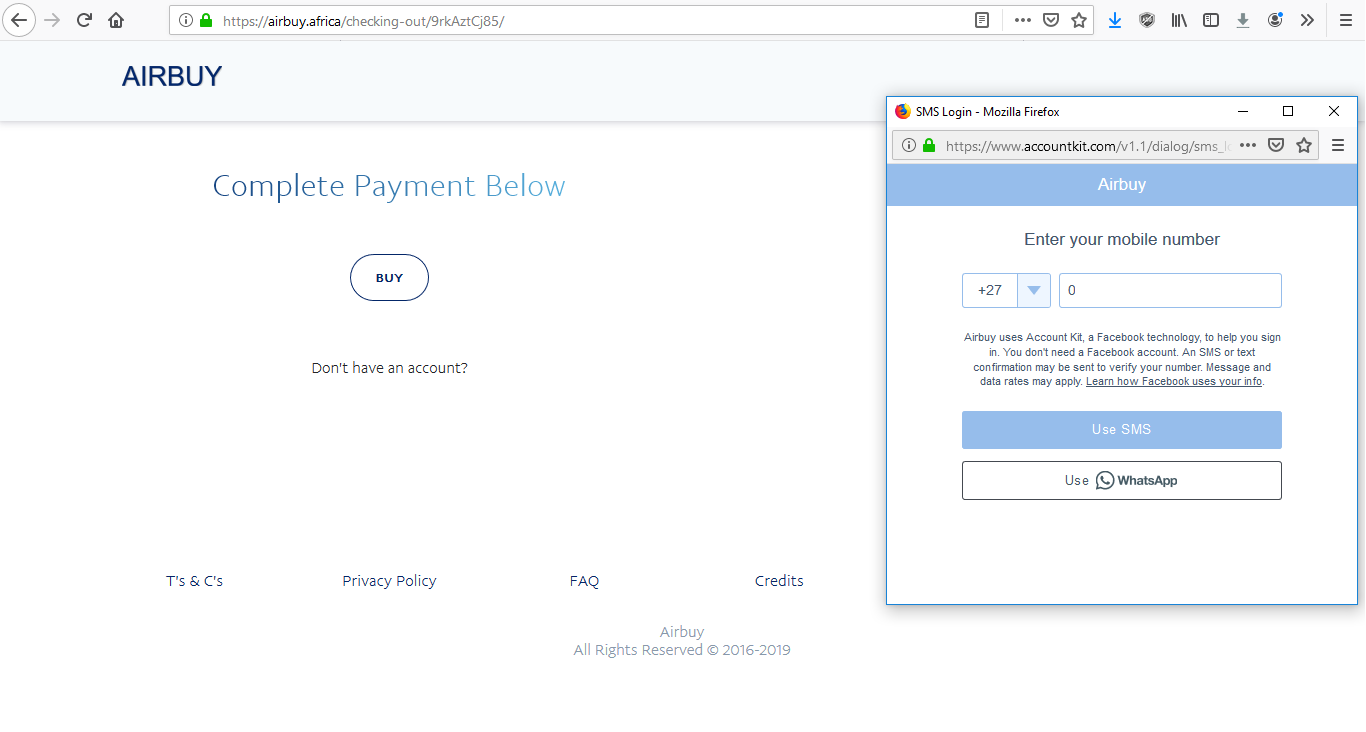Open the Library bookshelf icon
The width and height of the screenshot is (1366, 732).
tap(1179, 20)
